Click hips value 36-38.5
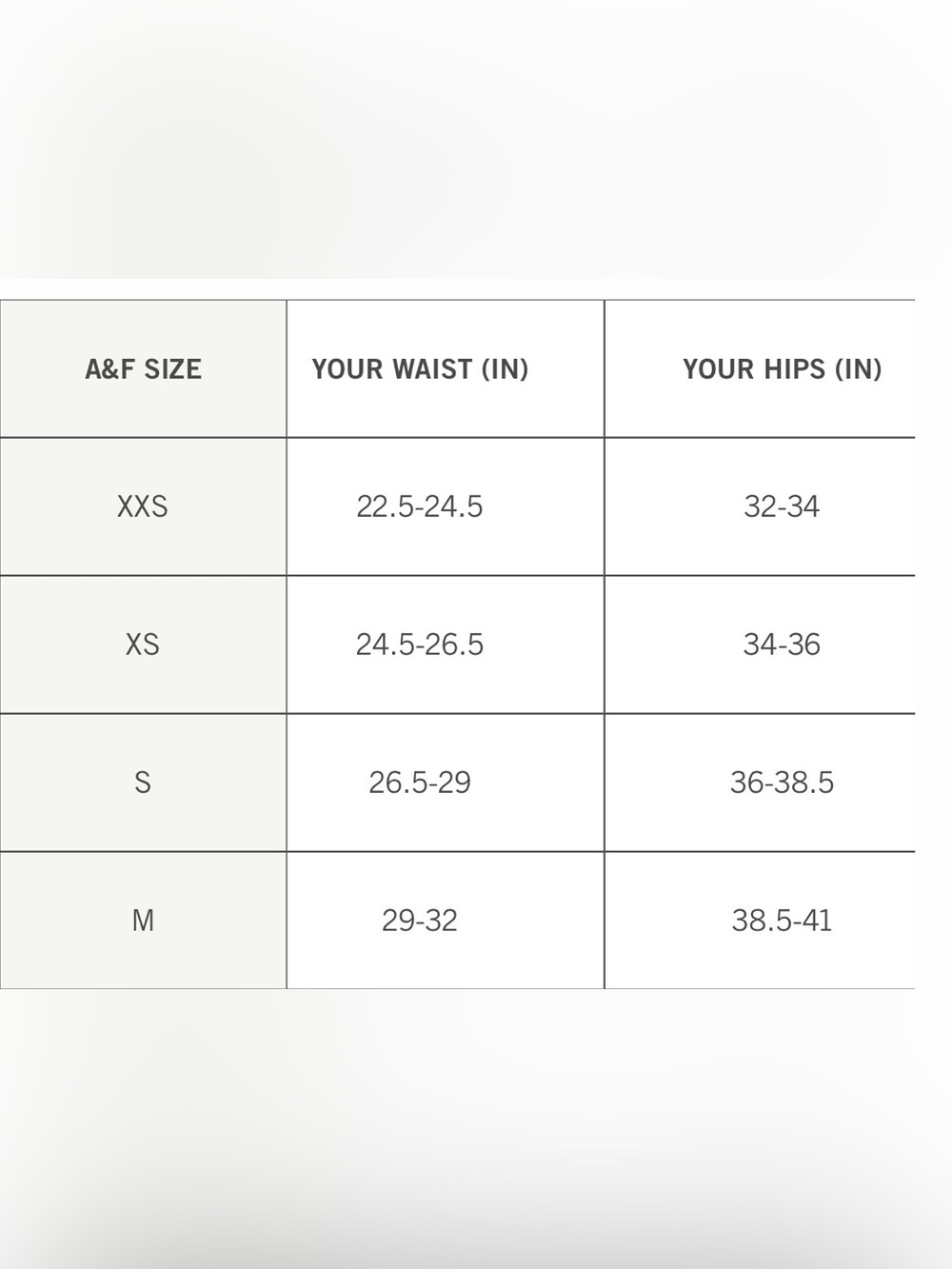The height and width of the screenshot is (1269, 952). (x=782, y=783)
